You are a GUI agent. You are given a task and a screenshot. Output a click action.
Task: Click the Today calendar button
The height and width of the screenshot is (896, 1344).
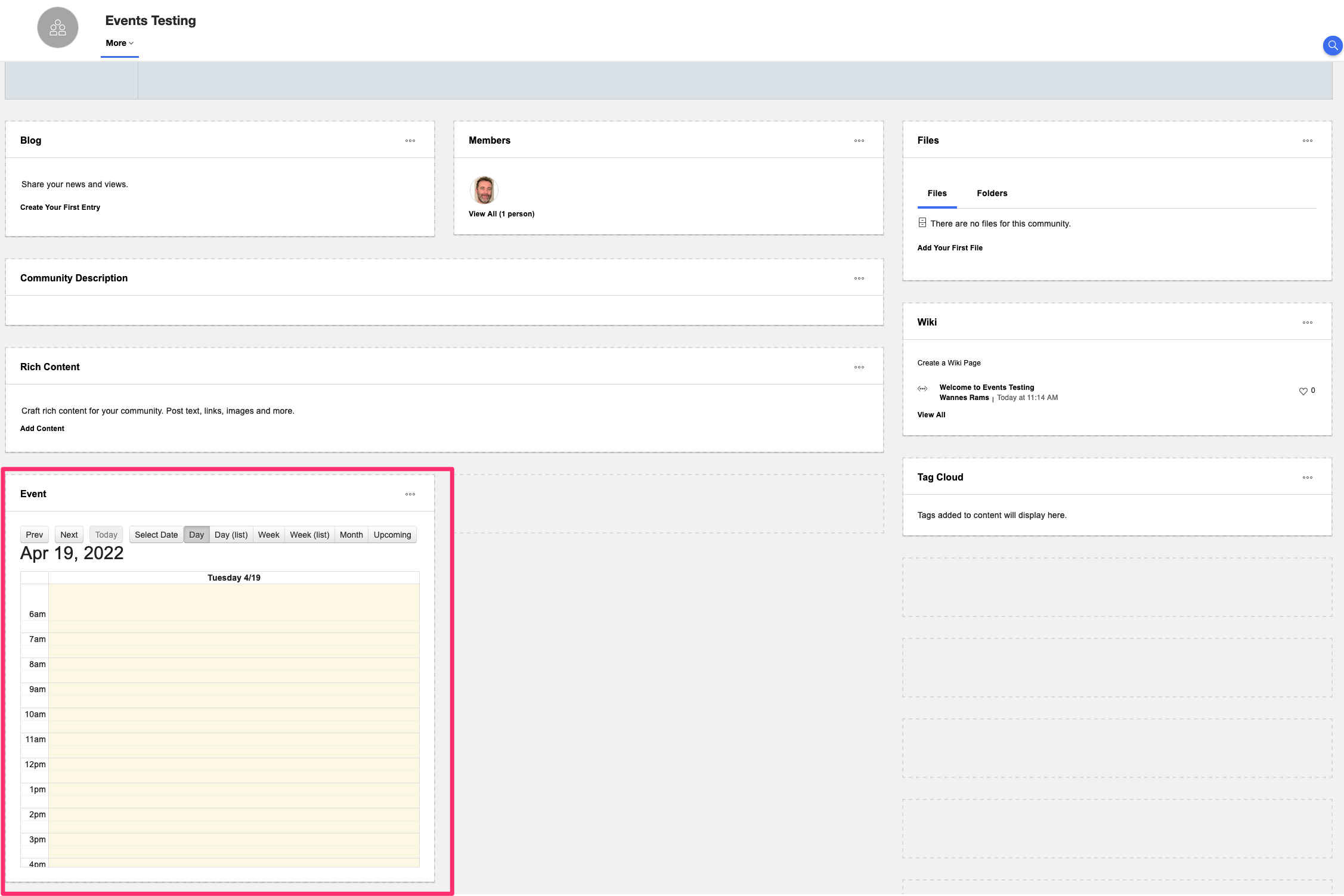[x=106, y=535]
